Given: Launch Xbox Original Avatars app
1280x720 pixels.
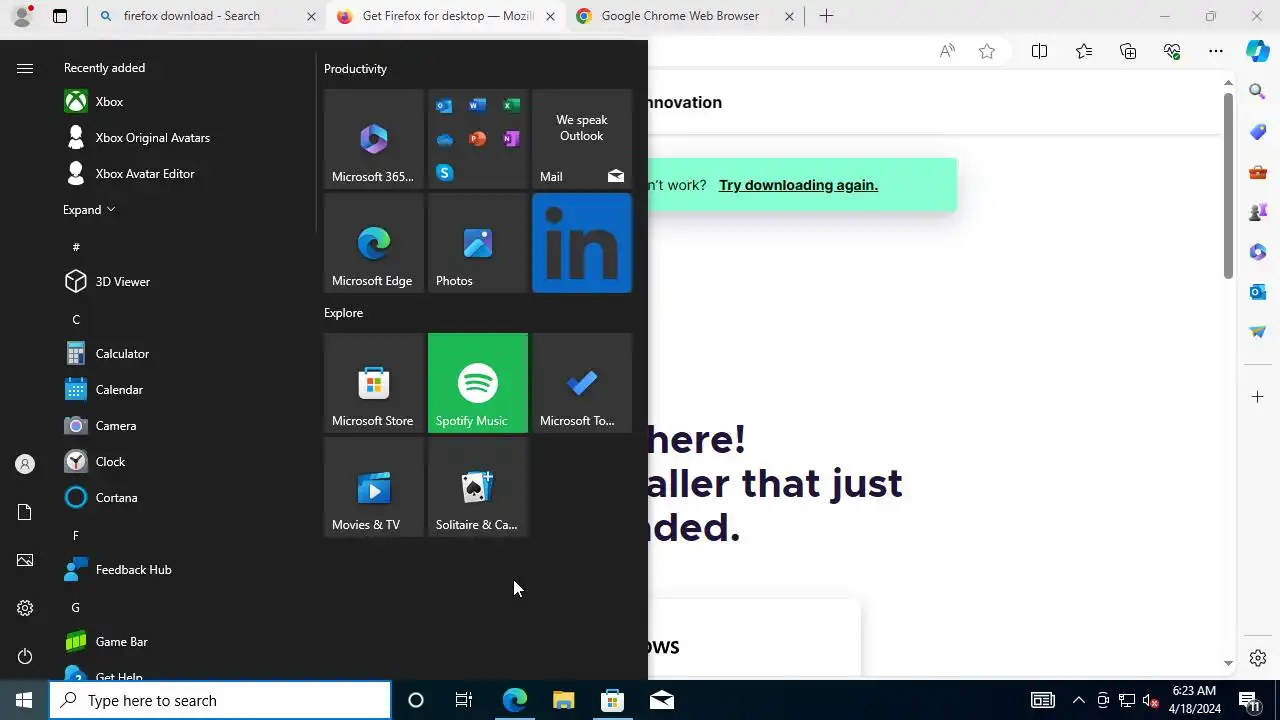Looking at the screenshot, I should pyautogui.click(x=186, y=138).
